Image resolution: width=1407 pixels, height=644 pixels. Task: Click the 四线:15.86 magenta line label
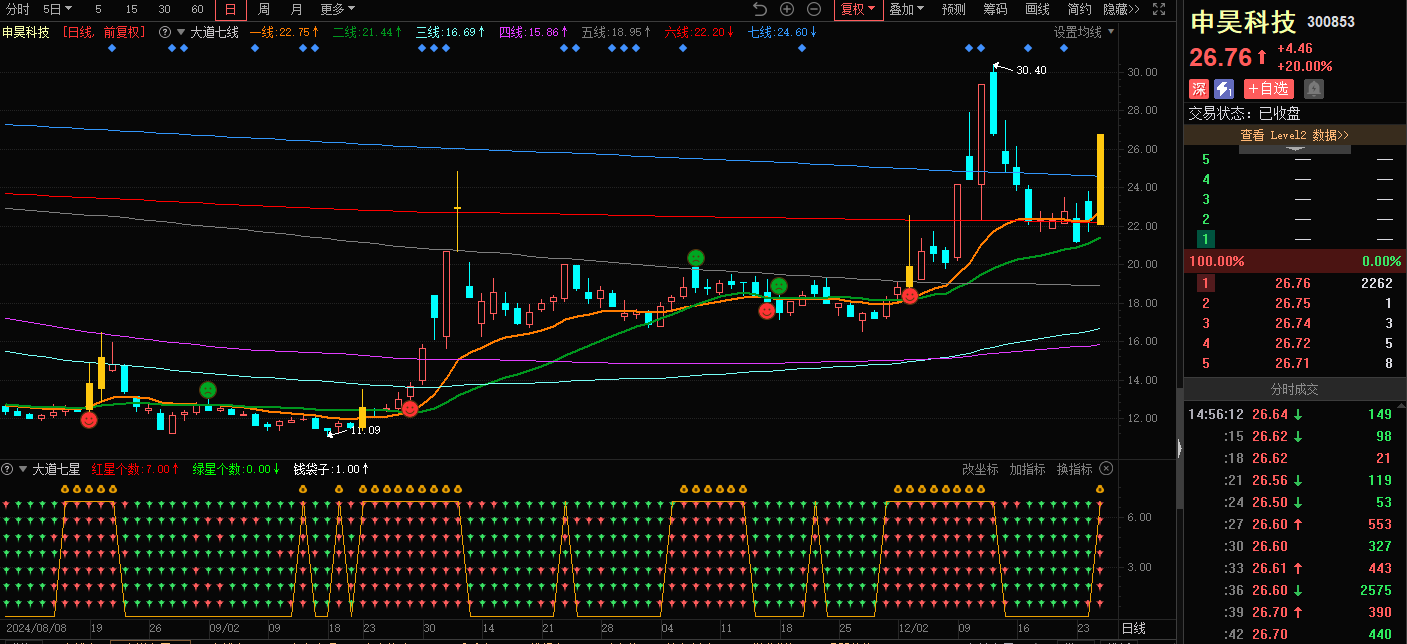click(533, 32)
